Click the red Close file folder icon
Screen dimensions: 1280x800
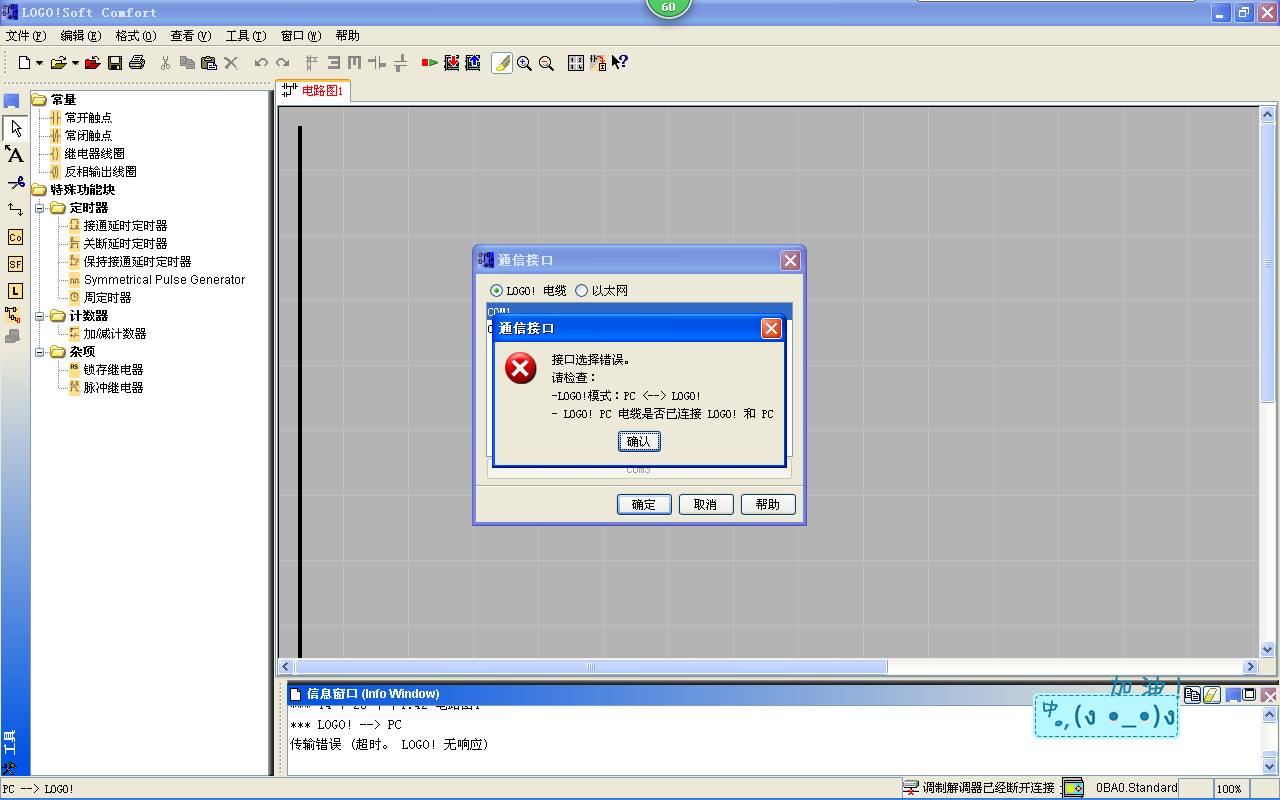93,63
